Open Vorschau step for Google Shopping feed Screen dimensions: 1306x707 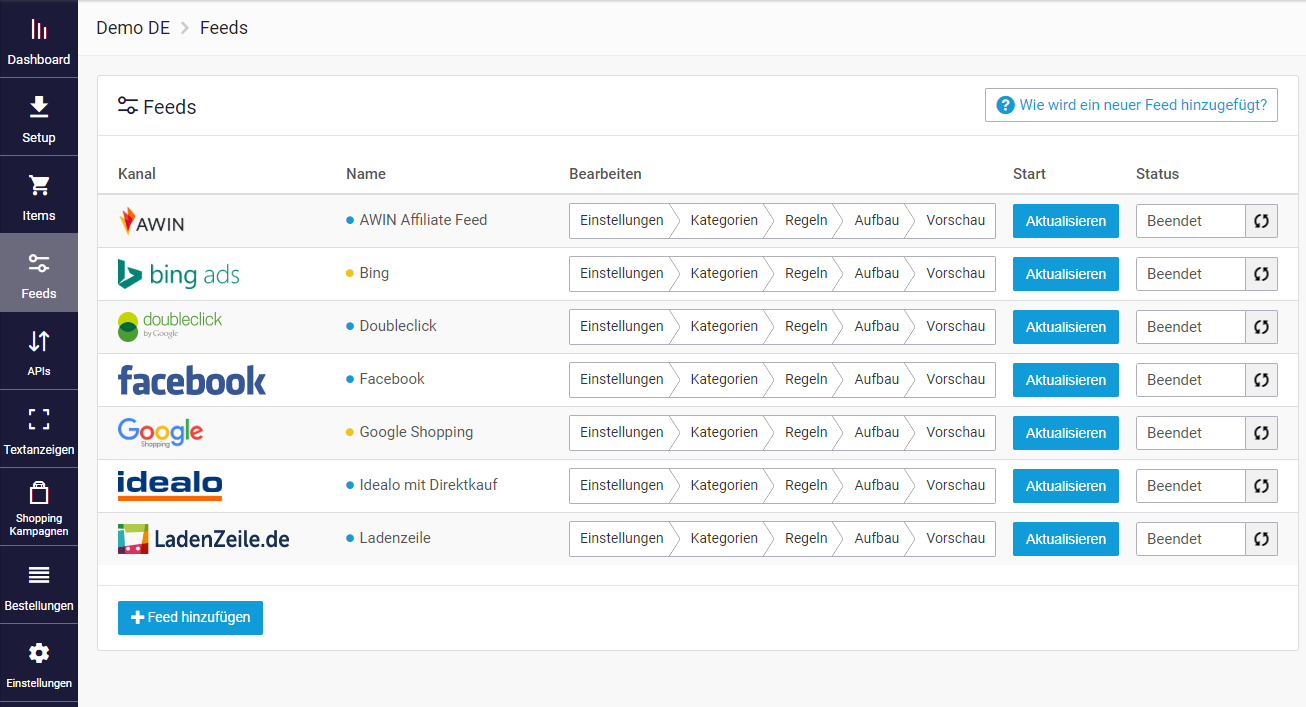tap(955, 433)
